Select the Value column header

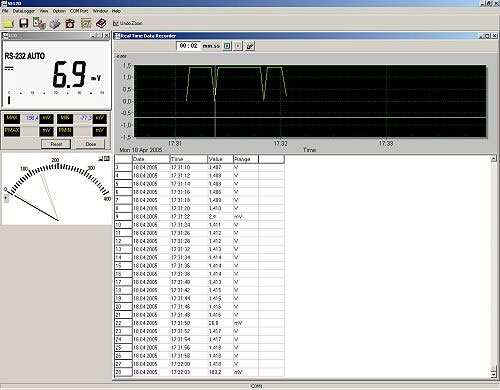pos(220,159)
